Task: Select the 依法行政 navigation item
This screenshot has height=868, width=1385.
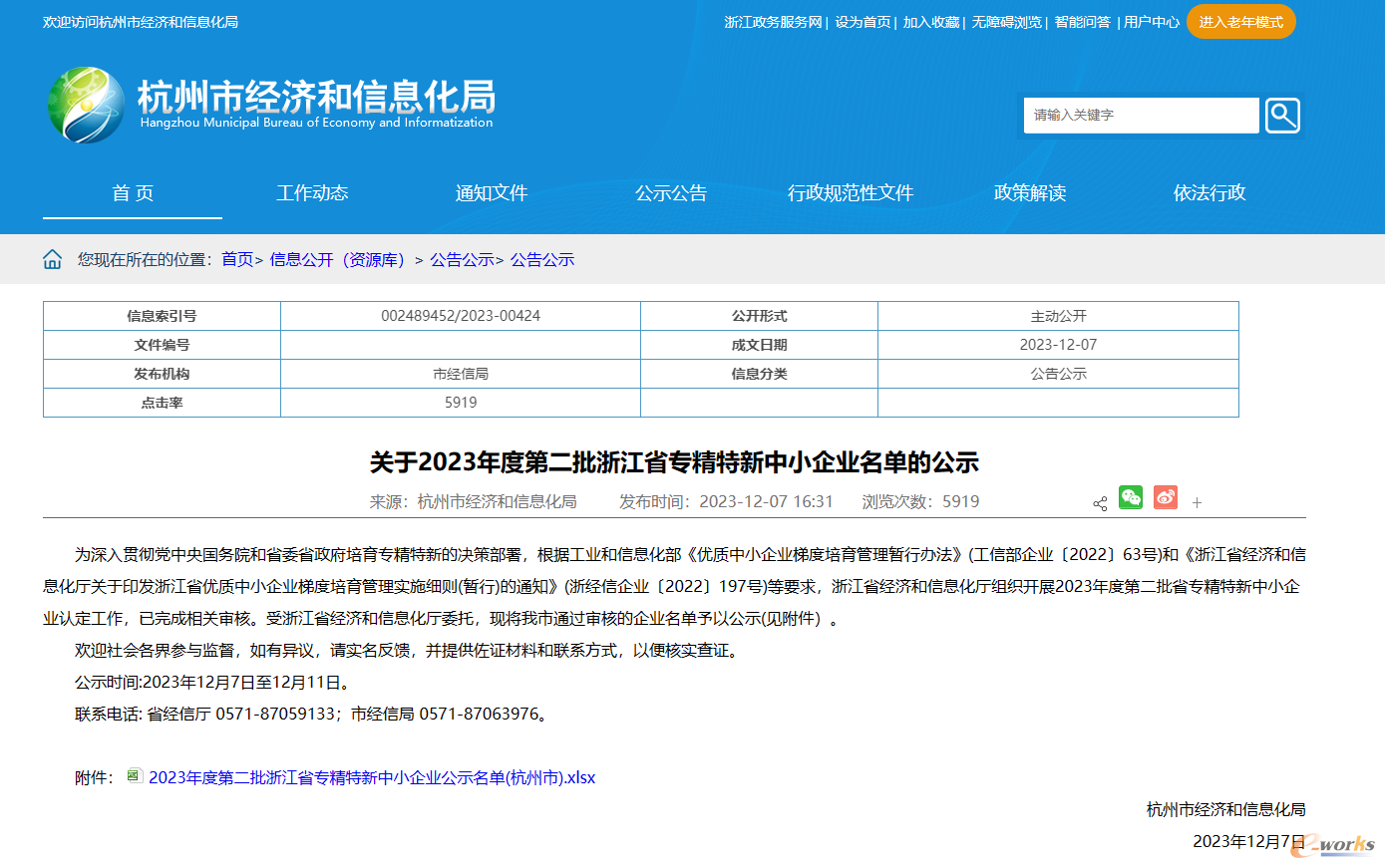Action: [1208, 194]
